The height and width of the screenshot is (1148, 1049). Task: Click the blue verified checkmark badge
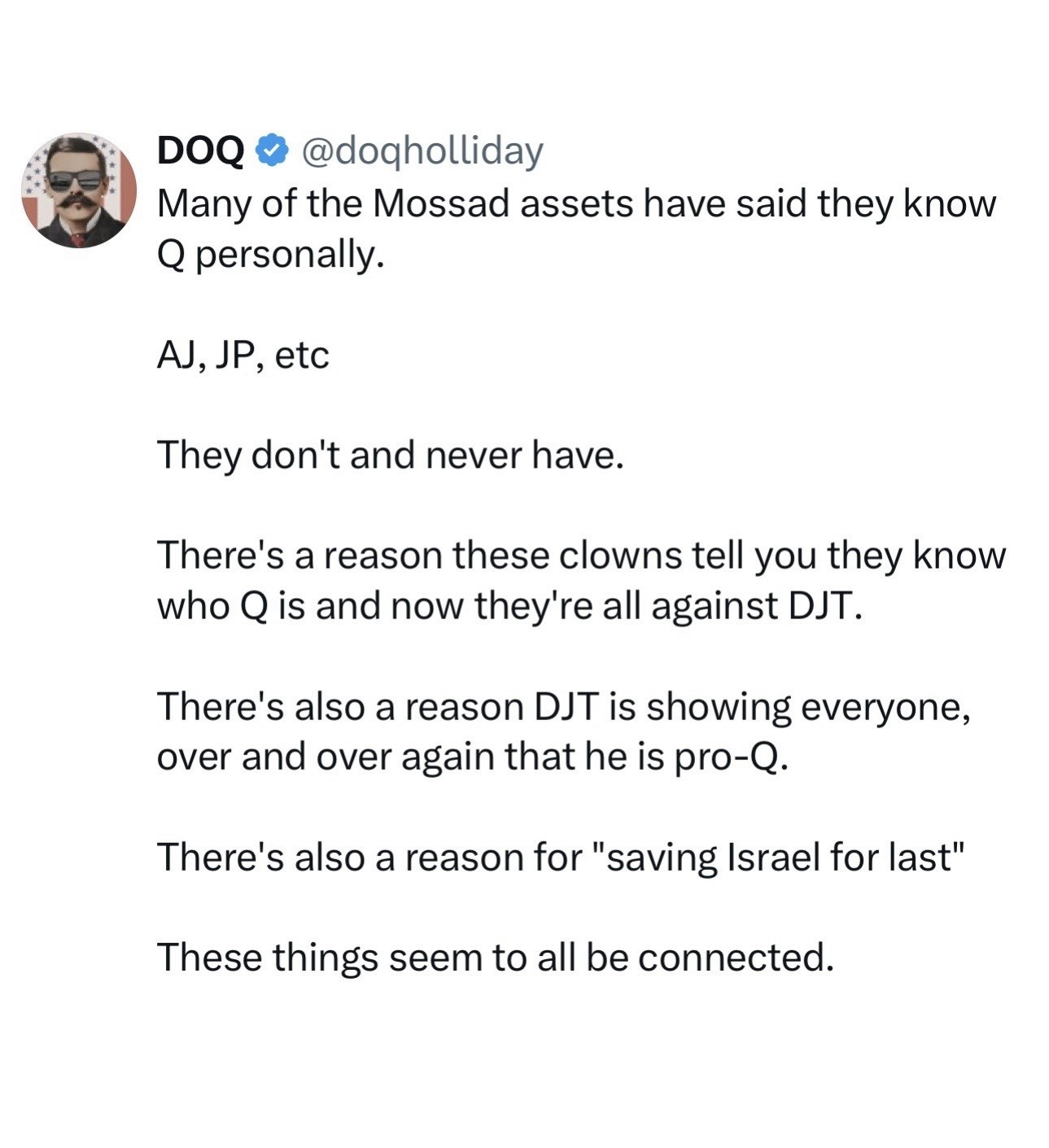pyautogui.click(x=272, y=150)
